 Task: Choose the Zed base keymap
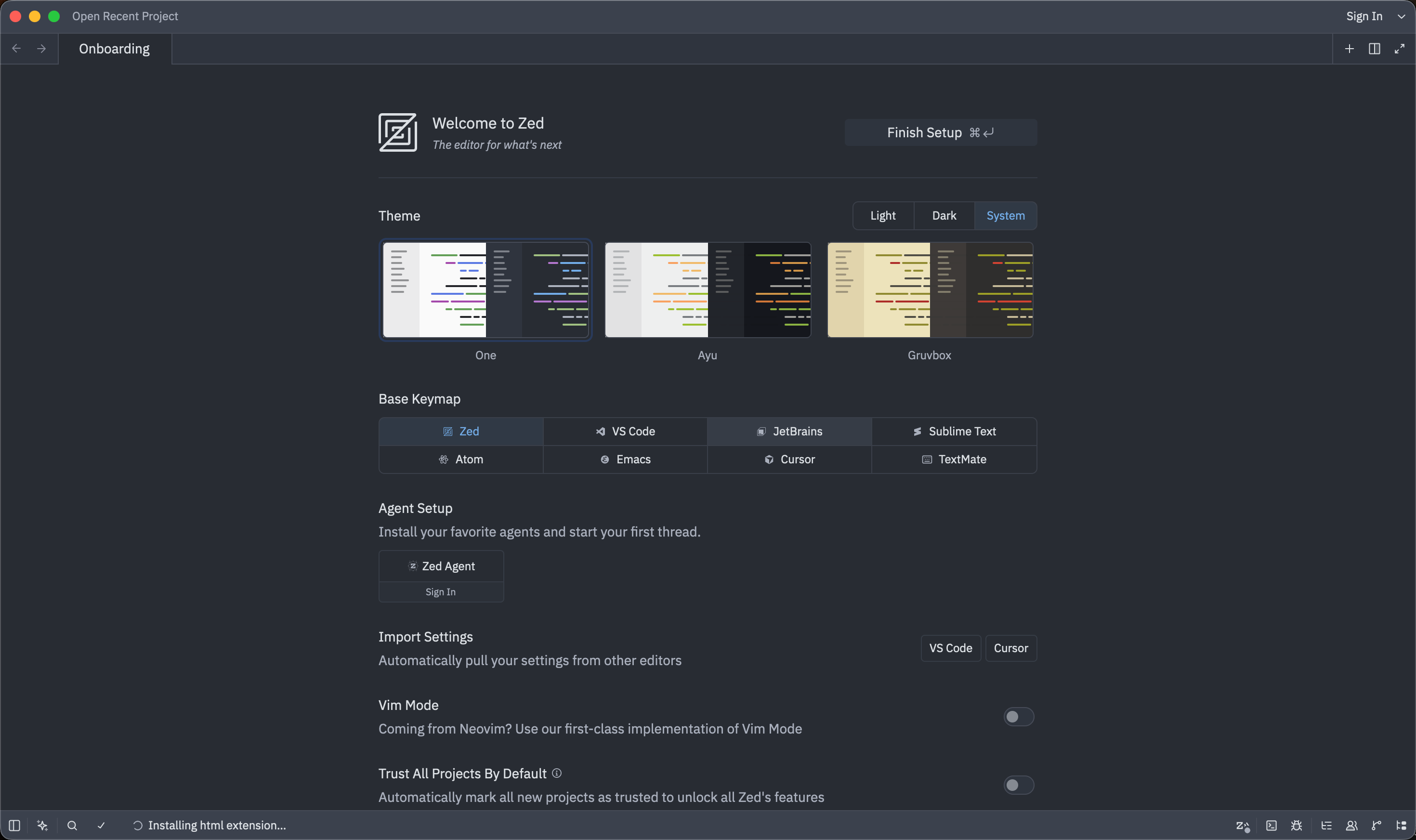click(460, 432)
